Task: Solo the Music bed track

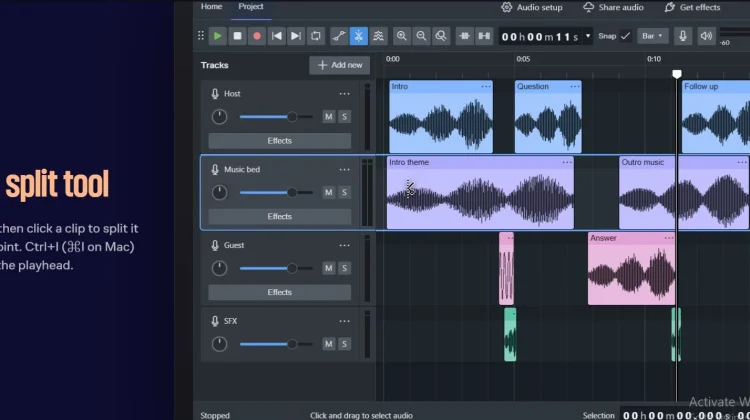Action: pos(344,192)
